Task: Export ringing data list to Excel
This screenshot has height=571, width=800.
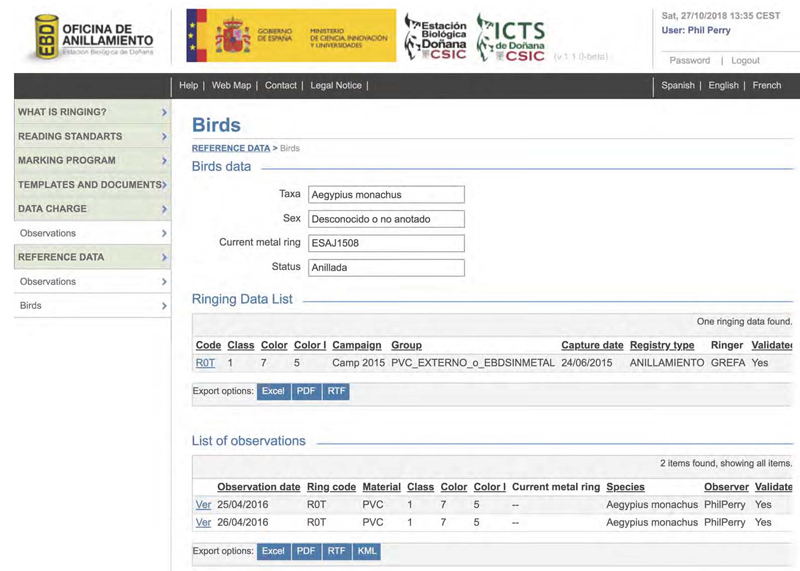Action: (273, 391)
